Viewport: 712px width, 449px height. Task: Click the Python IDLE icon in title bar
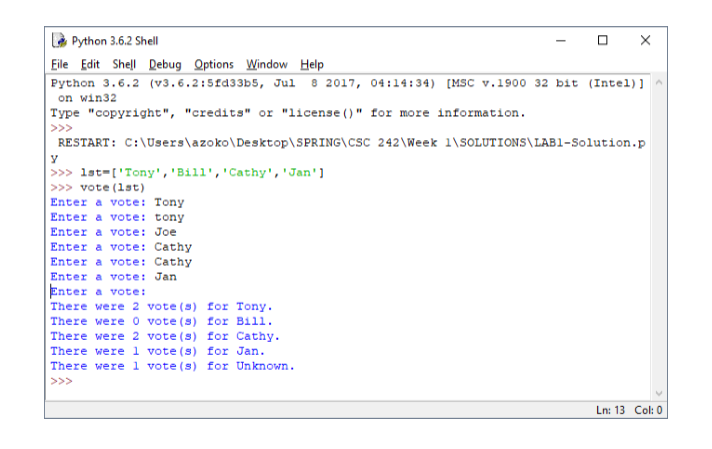59,40
